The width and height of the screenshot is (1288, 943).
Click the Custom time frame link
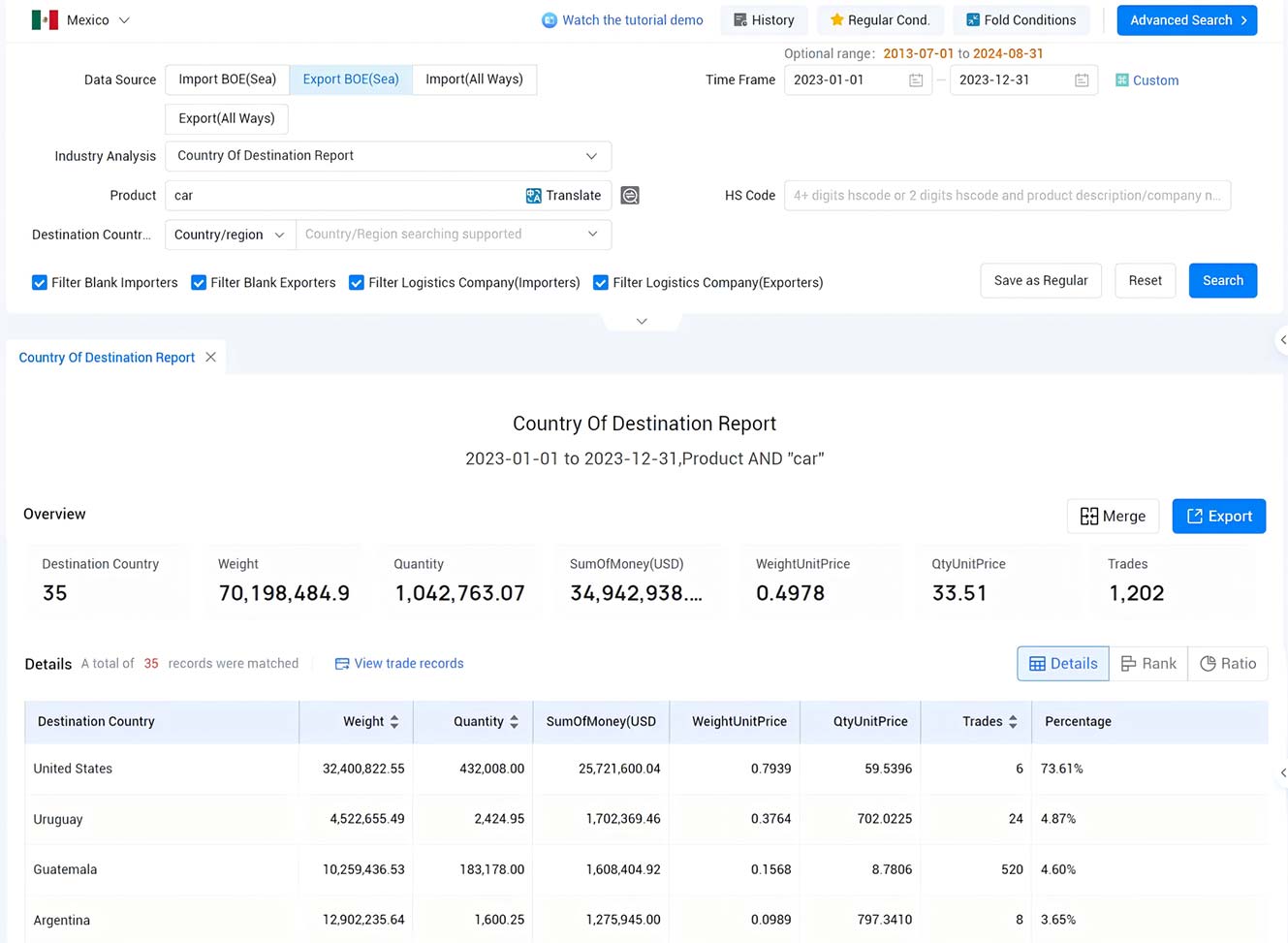[1147, 80]
